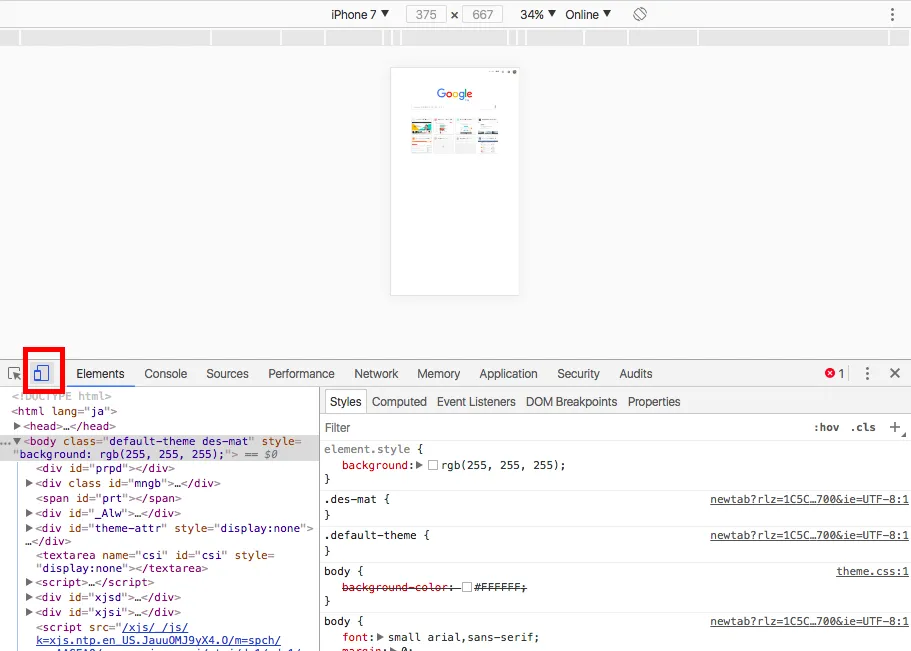The height and width of the screenshot is (651, 911).
Task: Click :hov to force element state
Action: 826,427
